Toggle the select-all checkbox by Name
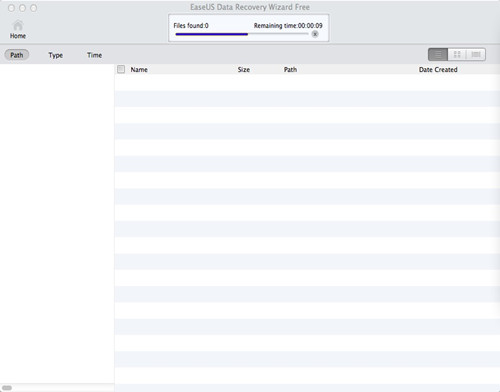Screen dimensions: 500x392 pyautogui.click(x=121, y=69)
